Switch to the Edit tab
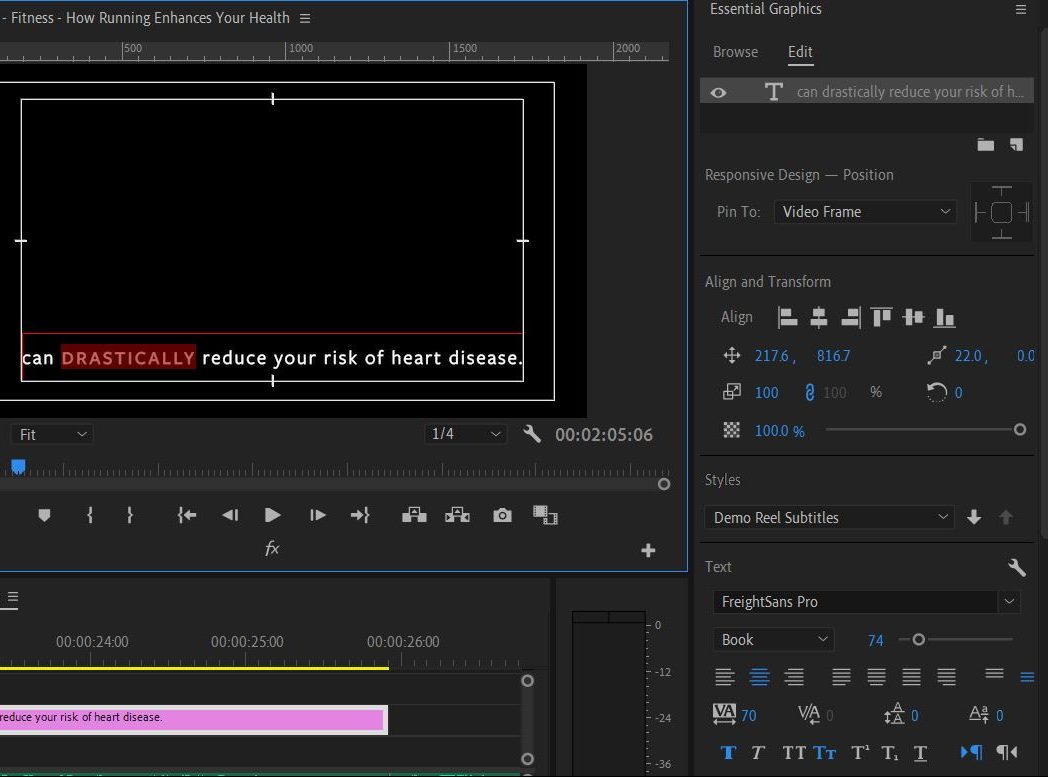This screenshot has width=1048, height=777. (x=800, y=51)
